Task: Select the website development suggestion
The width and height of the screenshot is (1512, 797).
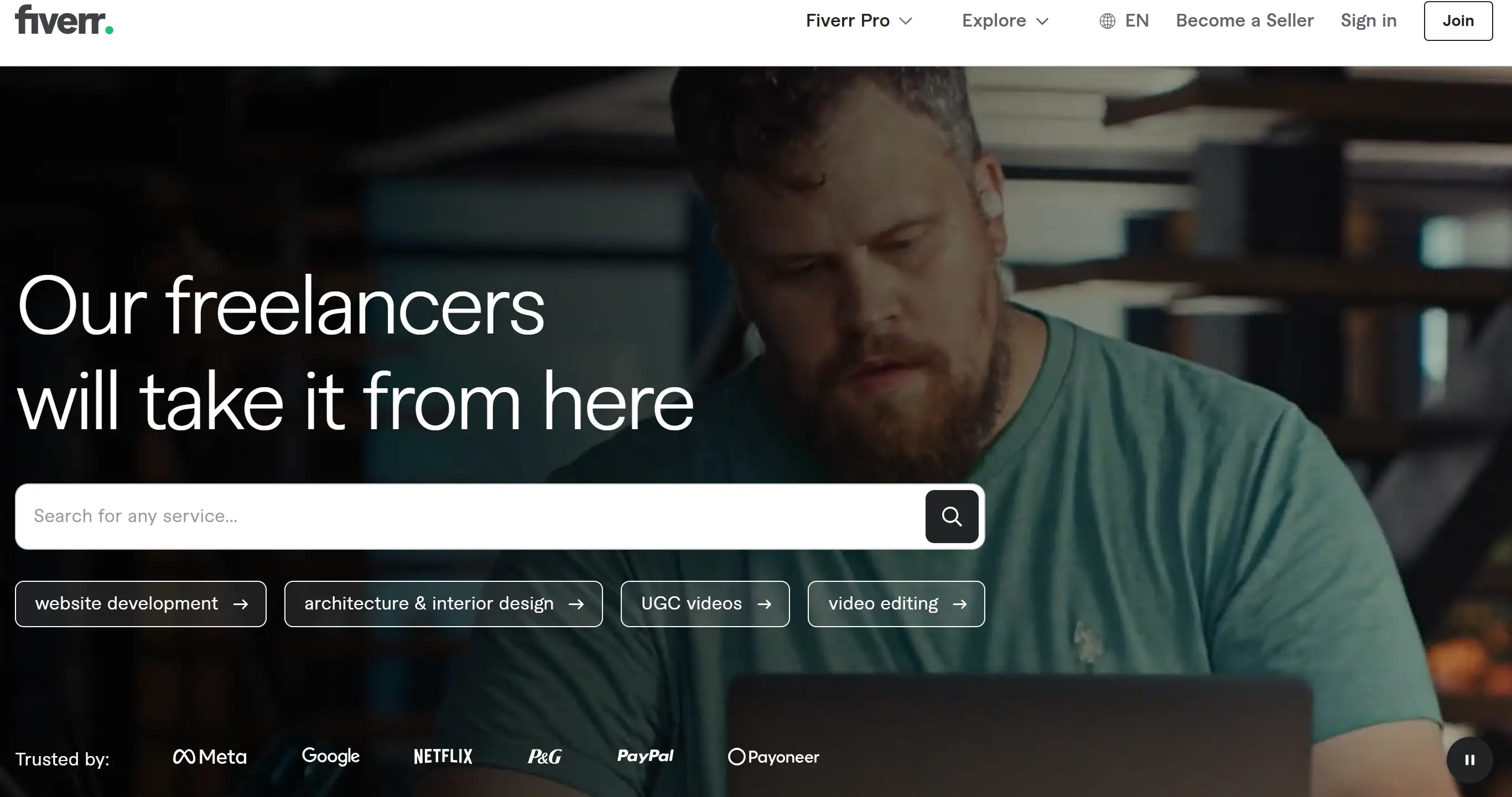Action: pyautogui.click(x=141, y=603)
